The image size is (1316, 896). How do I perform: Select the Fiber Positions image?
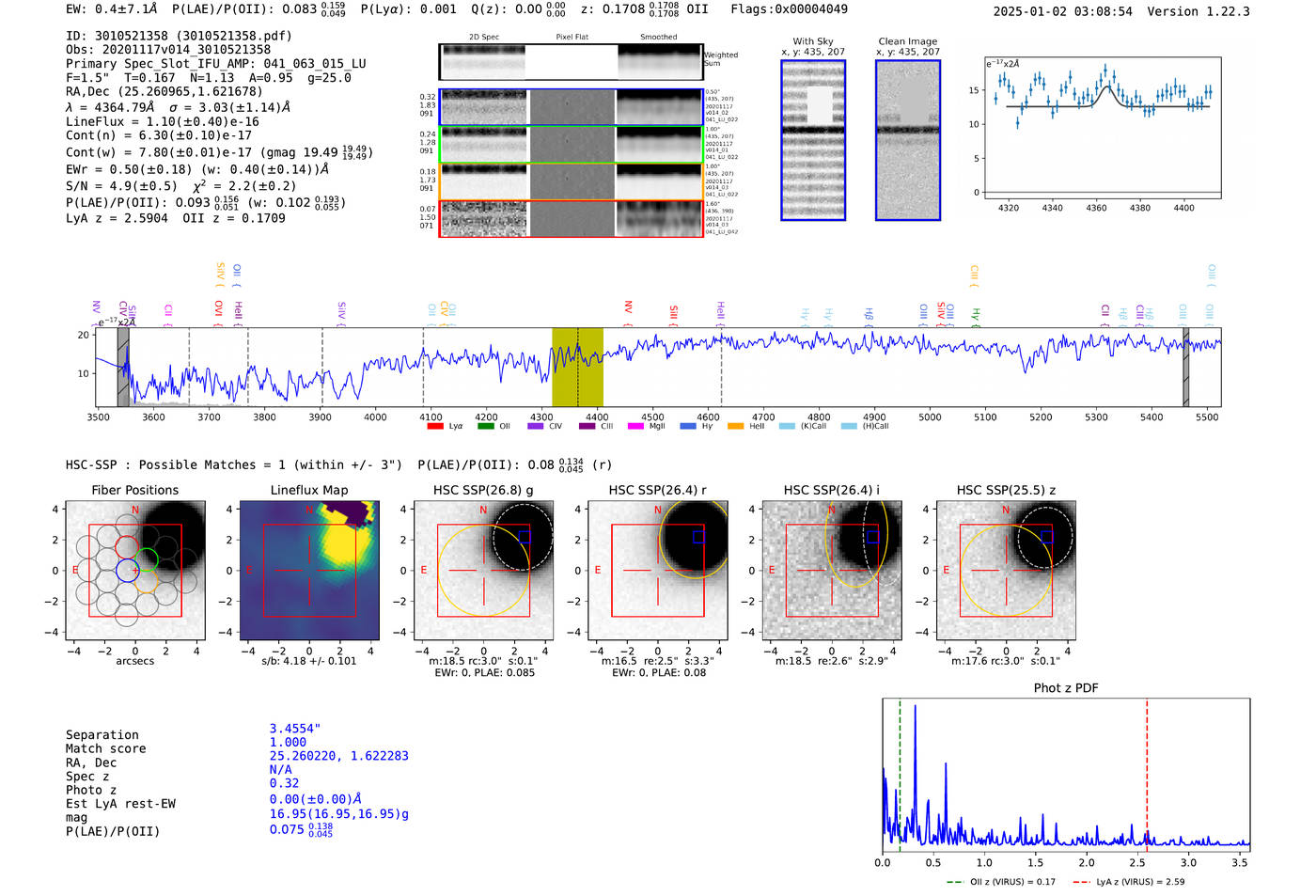click(134, 571)
